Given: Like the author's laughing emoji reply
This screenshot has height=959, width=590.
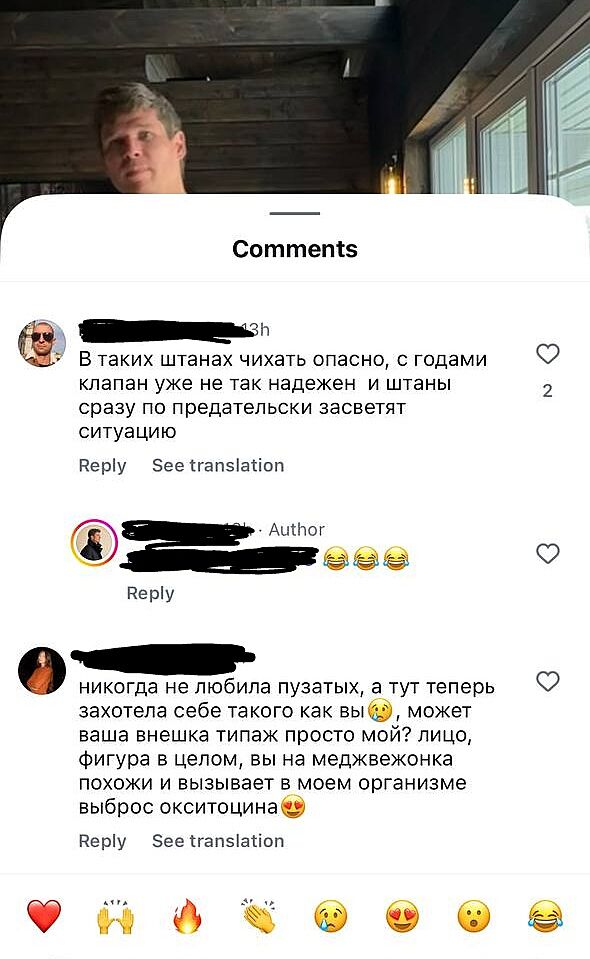Looking at the screenshot, I should click(548, 554).
